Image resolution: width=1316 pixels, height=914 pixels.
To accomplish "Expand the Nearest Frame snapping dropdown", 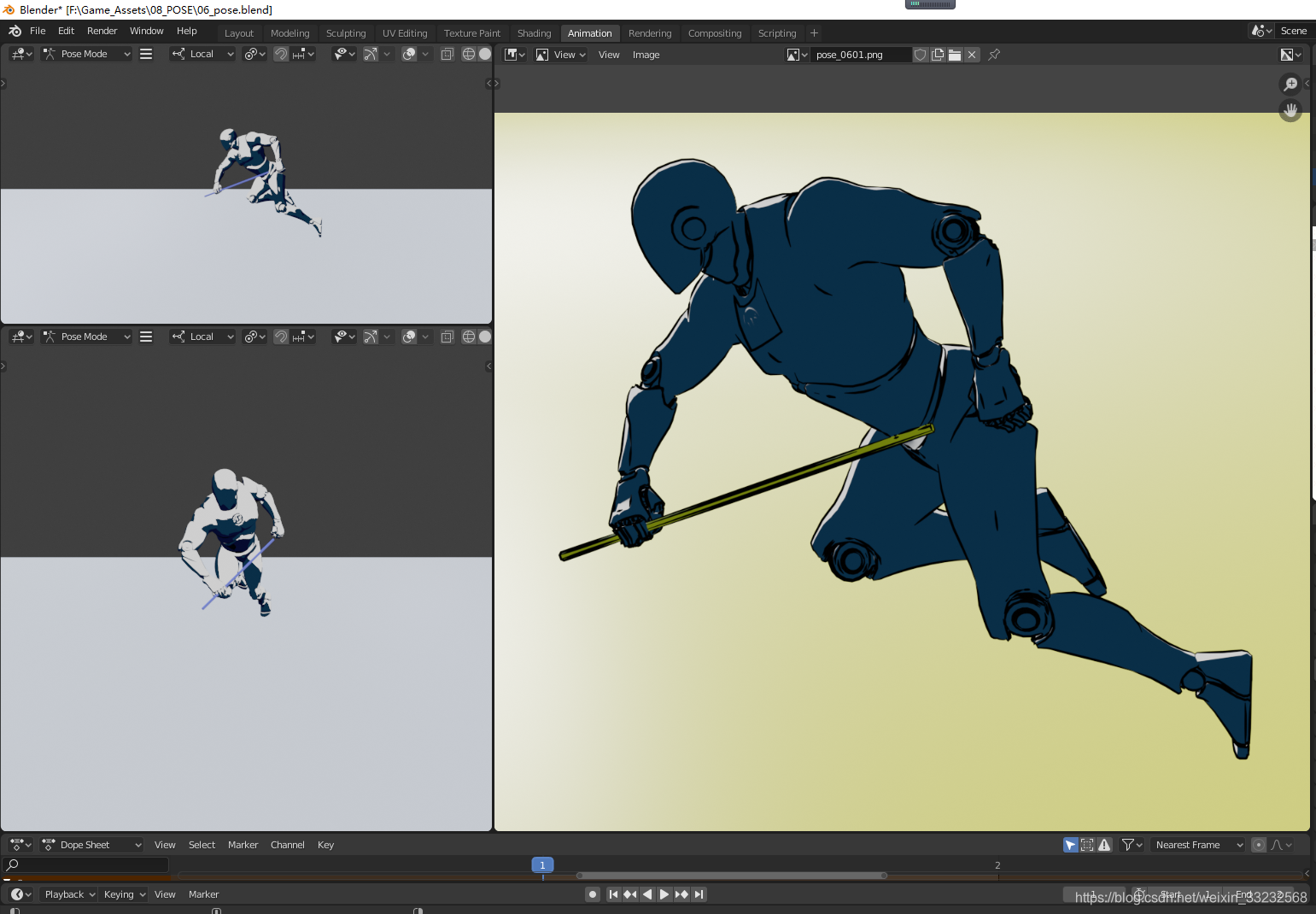I will 1198,845.
